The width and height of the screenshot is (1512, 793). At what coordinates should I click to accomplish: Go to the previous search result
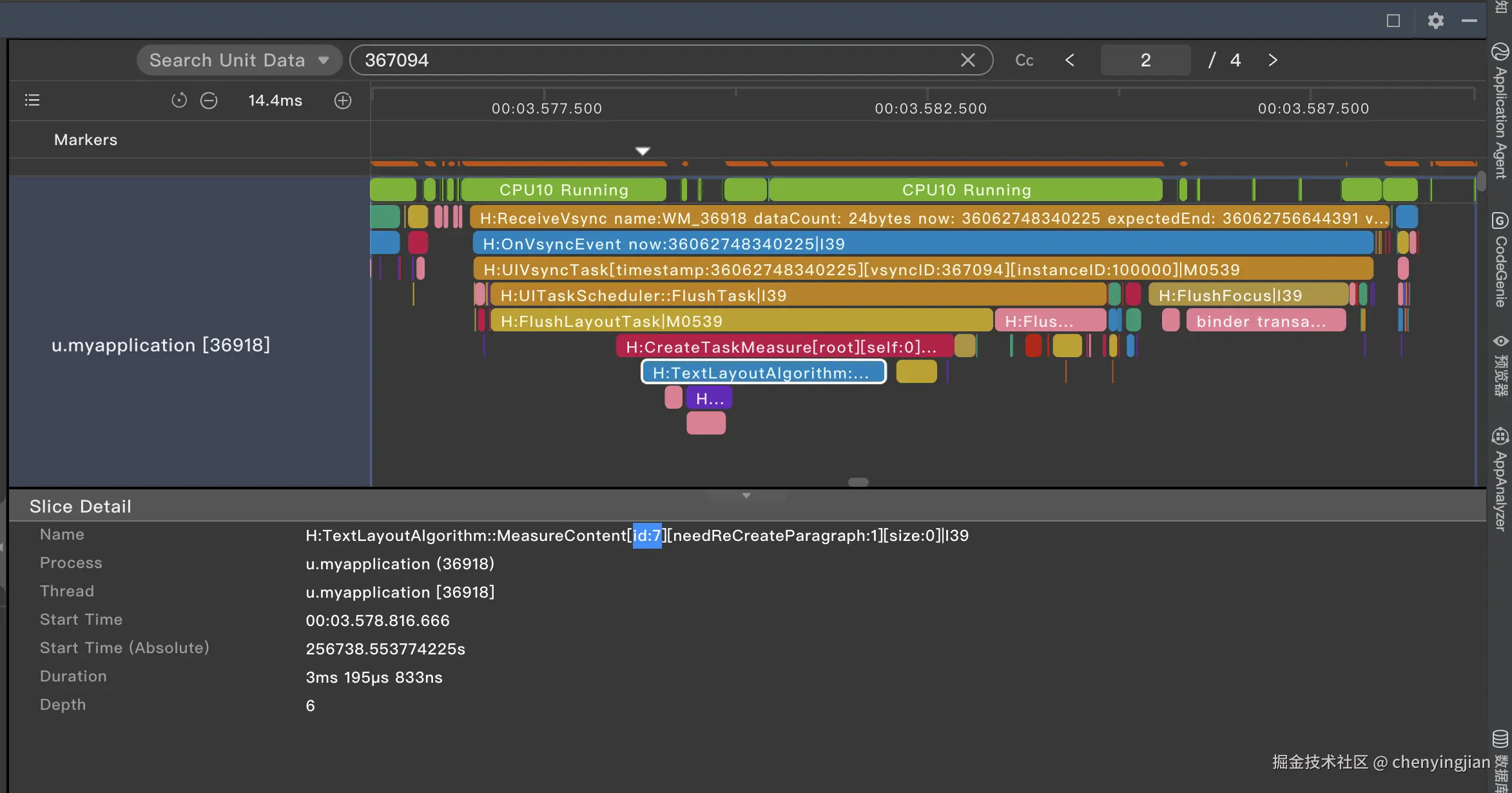click(x=1070, y=60)
